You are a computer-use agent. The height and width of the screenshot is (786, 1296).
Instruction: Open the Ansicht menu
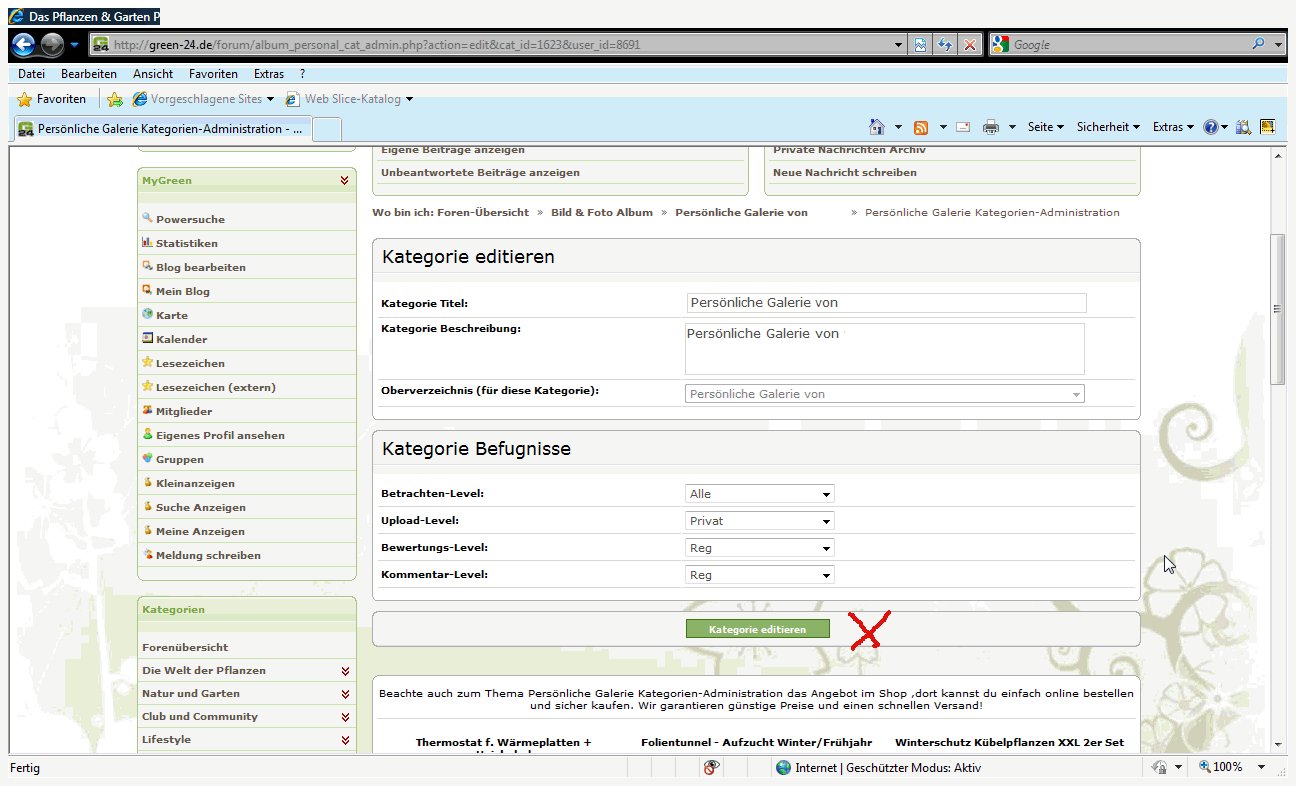coord(153,74)
